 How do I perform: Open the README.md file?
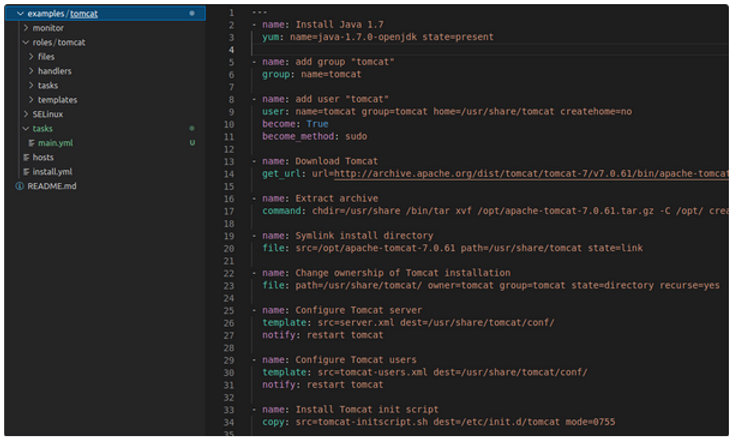point(52,186)
